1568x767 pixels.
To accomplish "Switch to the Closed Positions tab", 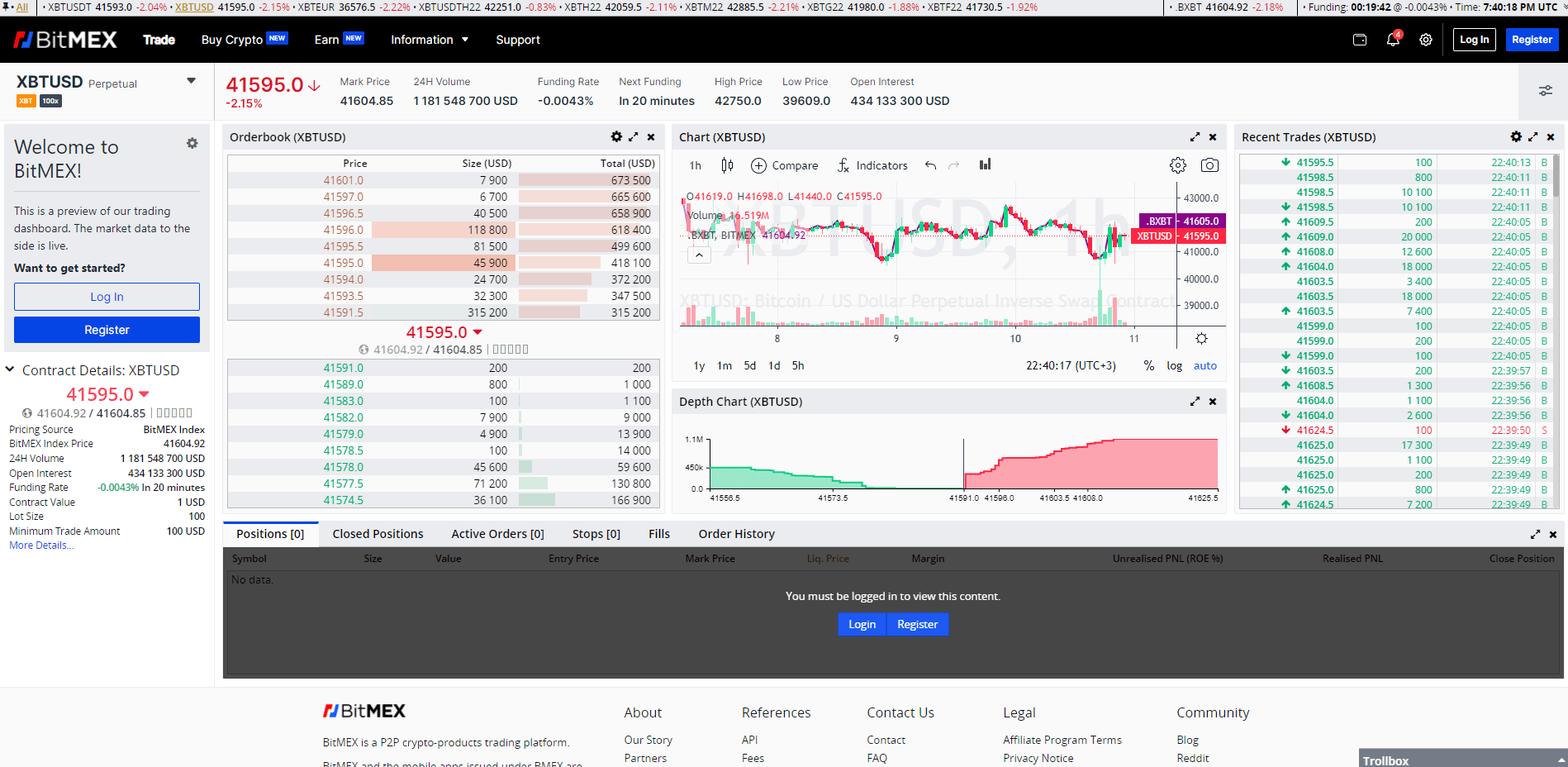I will coord(378,534).
